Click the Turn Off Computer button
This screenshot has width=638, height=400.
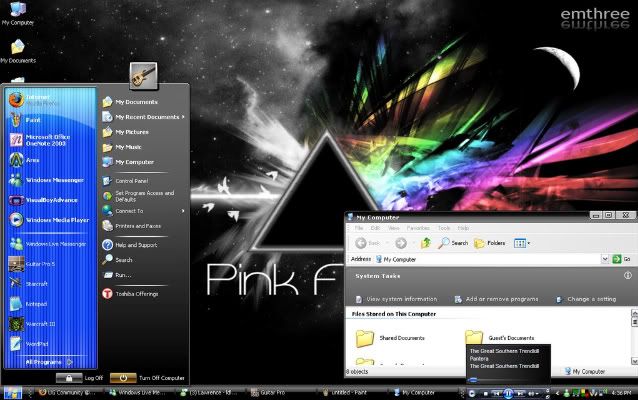coord(147,378)
